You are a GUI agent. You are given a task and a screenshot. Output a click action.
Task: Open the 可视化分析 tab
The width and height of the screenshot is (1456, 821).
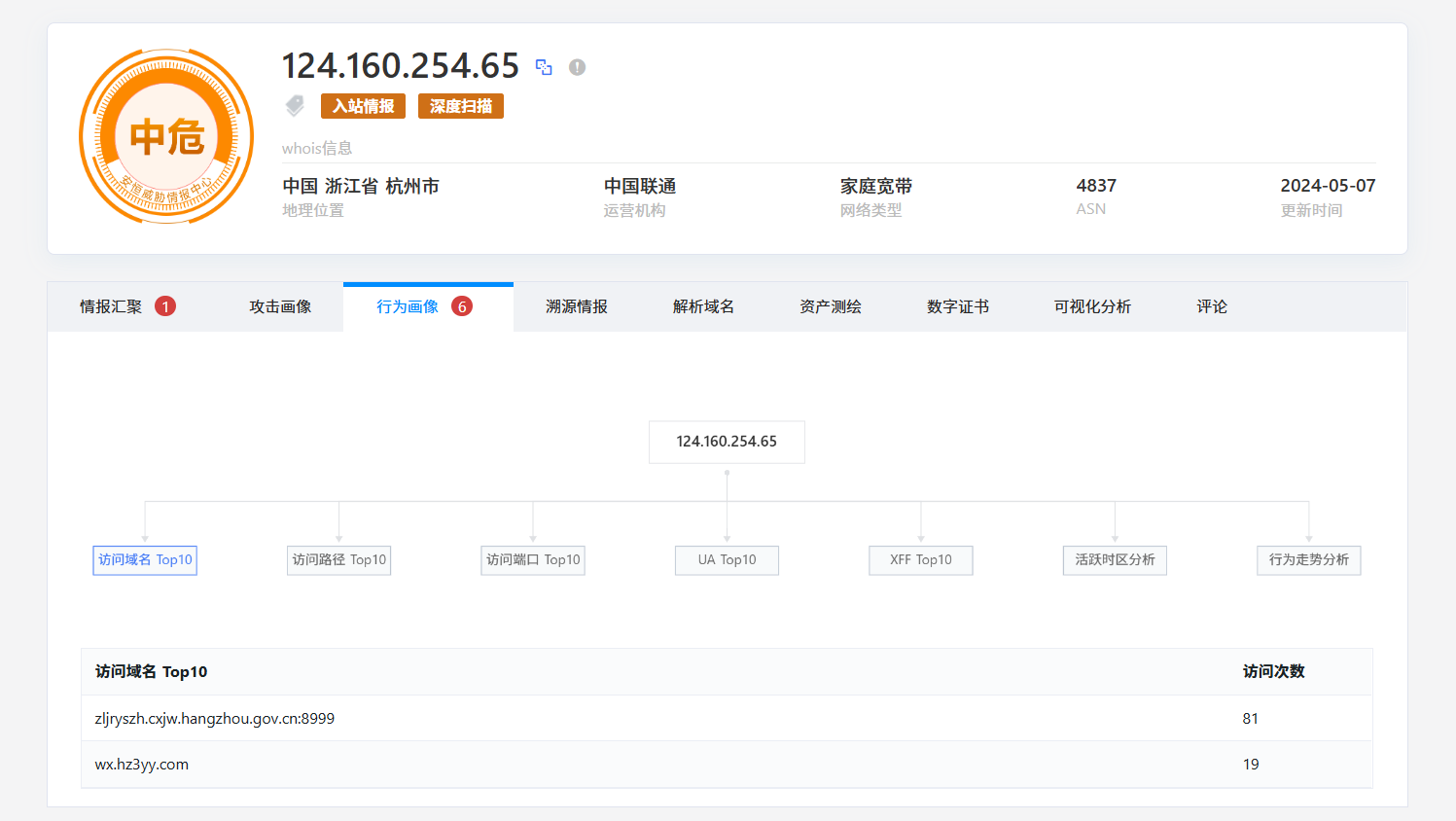pyautogui.click(x=1092, y=306)
